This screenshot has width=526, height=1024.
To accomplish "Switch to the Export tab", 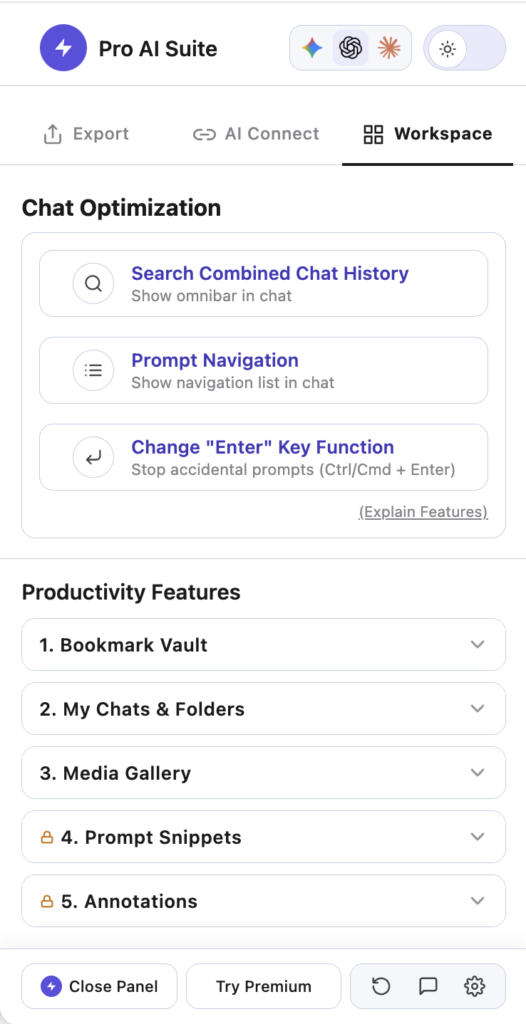I will [86, 135].
